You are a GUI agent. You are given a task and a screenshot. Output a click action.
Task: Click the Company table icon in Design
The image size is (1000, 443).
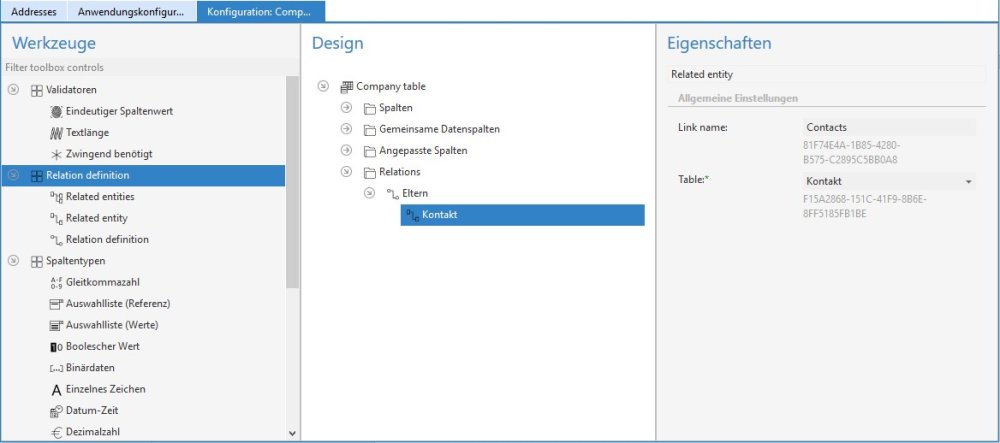pyautogui.click(x=347, y=87)
